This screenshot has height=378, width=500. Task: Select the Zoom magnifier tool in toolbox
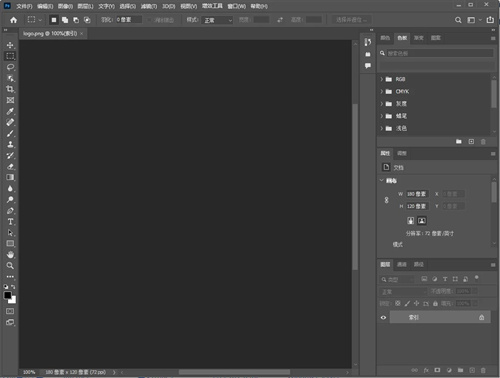click(10, 266)
